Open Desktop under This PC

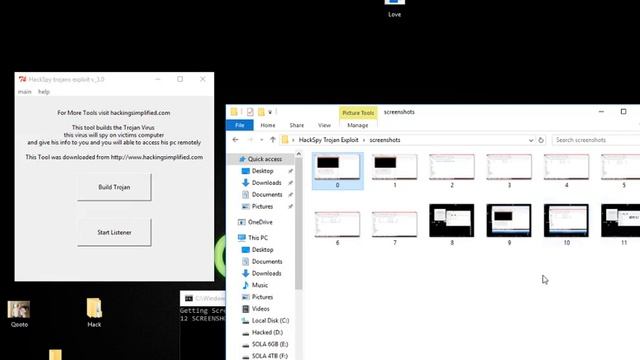[x=262, y=249]
